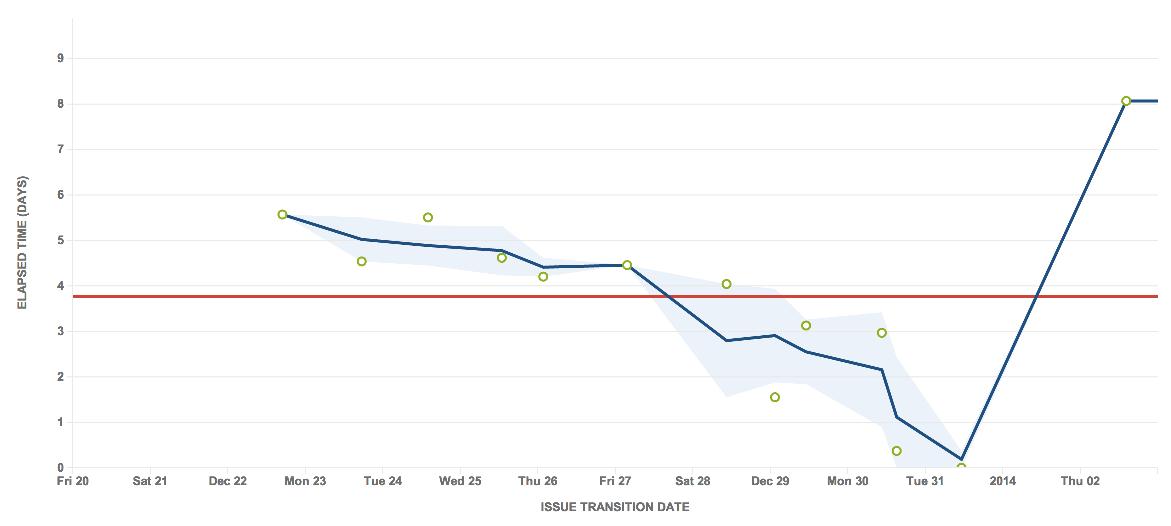Click the ELAPSED TIME (DAYS) axis title
The width and height of the screenshot is (1171, 526).
click(22, 243)
